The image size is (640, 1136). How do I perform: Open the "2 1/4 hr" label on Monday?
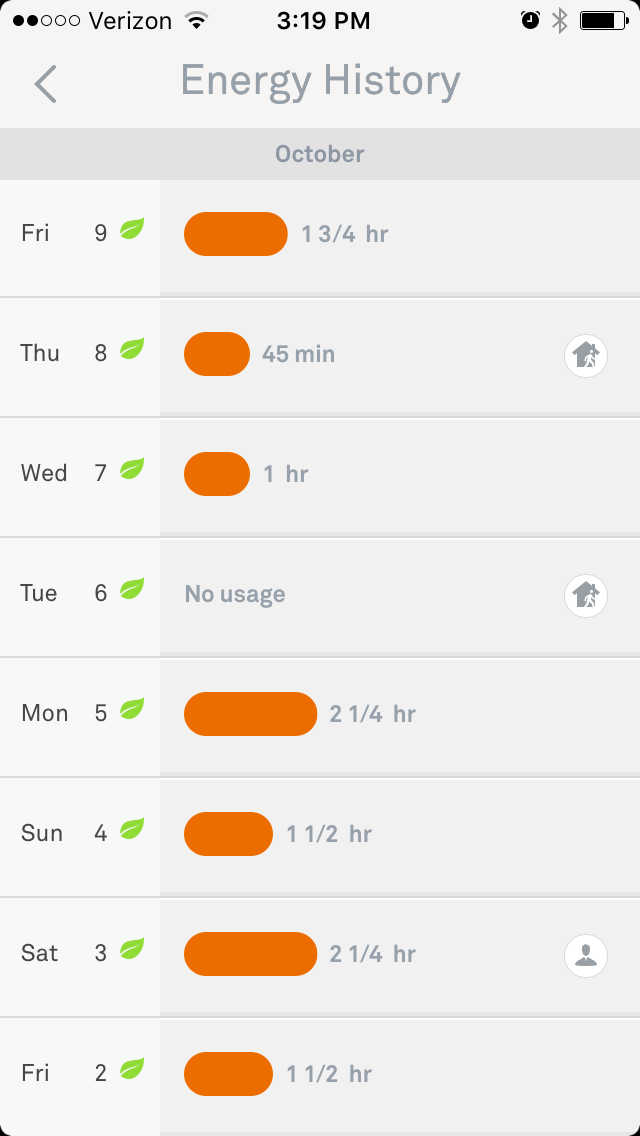point(372,714)
